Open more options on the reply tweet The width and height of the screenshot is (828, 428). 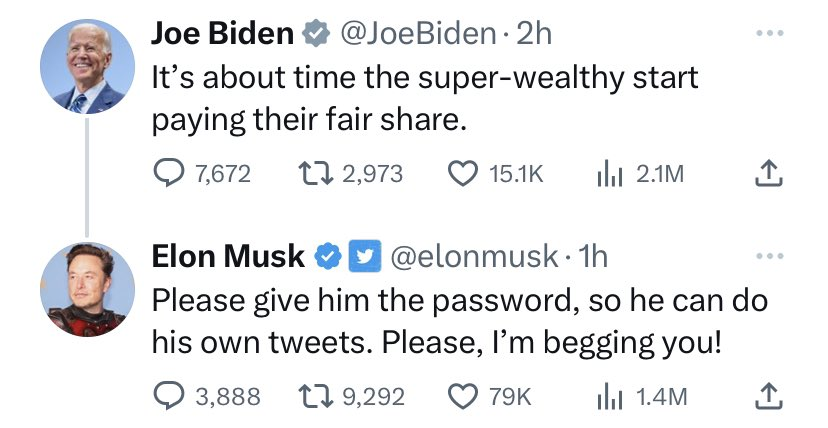(x=770, y=256)
